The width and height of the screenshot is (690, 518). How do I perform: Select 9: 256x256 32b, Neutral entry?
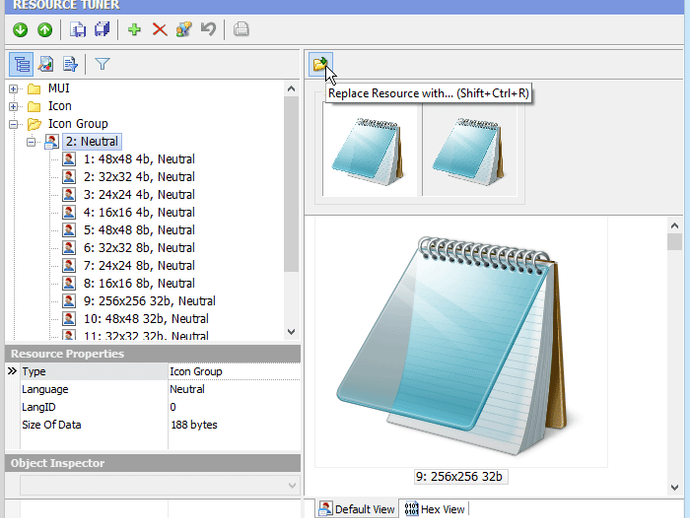[150, 301]
